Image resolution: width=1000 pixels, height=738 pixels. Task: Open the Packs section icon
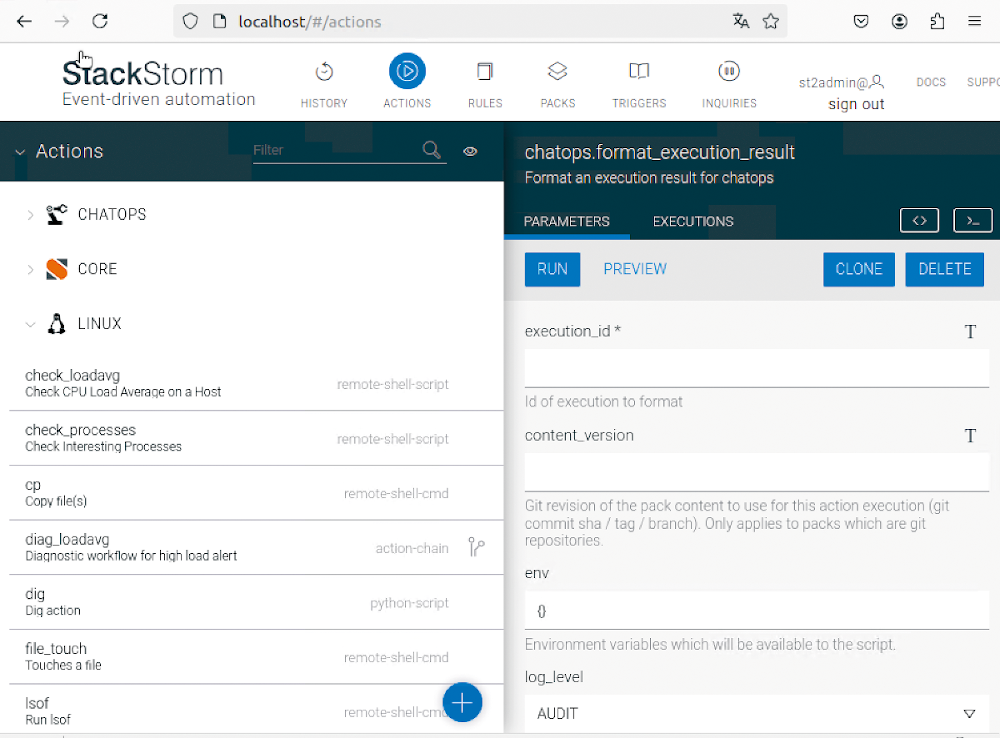pos(557,71)
